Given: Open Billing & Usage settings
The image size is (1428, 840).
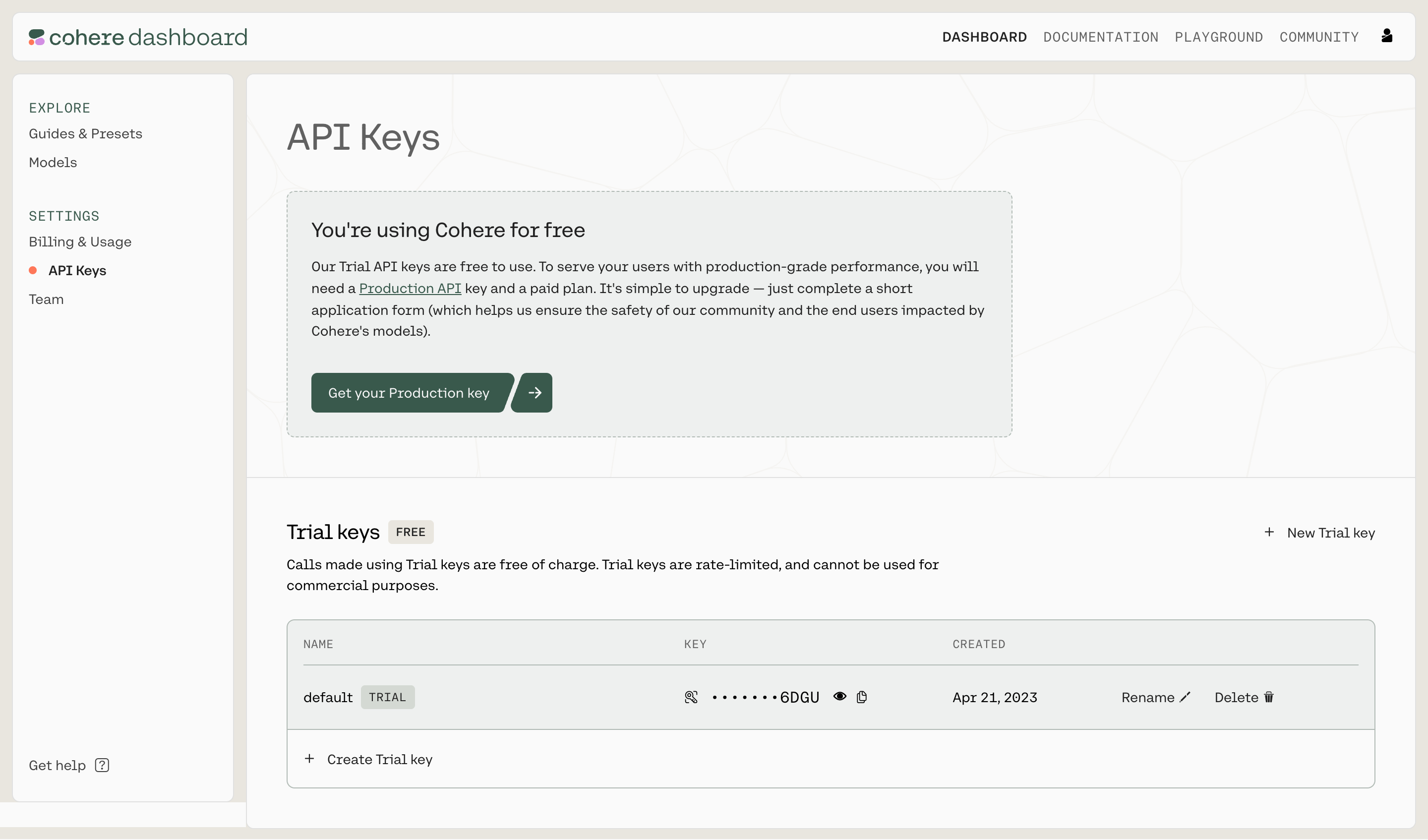Looking at the screenshot, I should click(80, 242).
